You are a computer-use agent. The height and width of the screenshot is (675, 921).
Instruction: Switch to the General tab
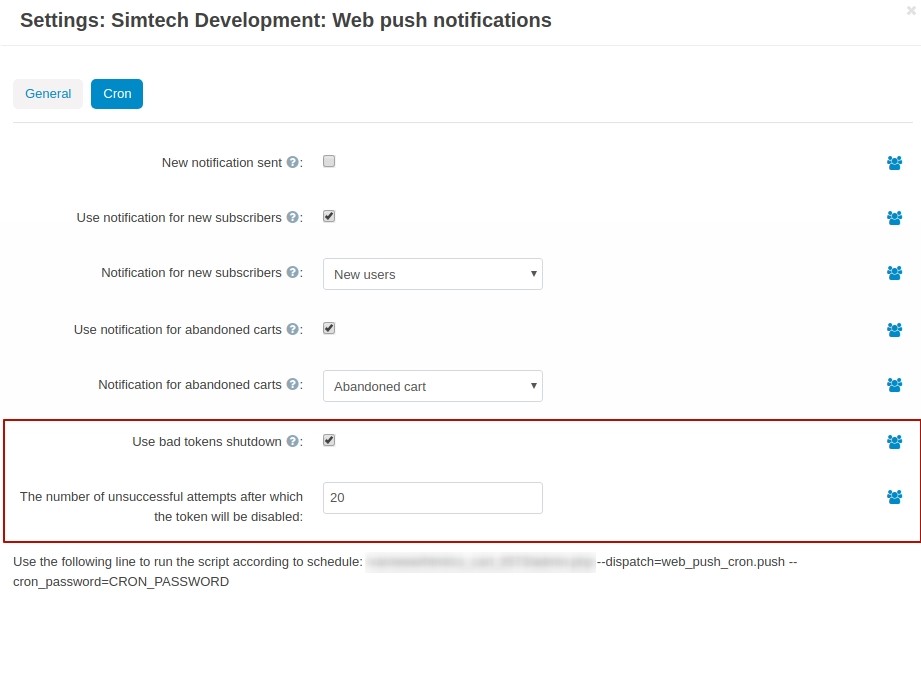pyautogui.click(x=48, y=94)
